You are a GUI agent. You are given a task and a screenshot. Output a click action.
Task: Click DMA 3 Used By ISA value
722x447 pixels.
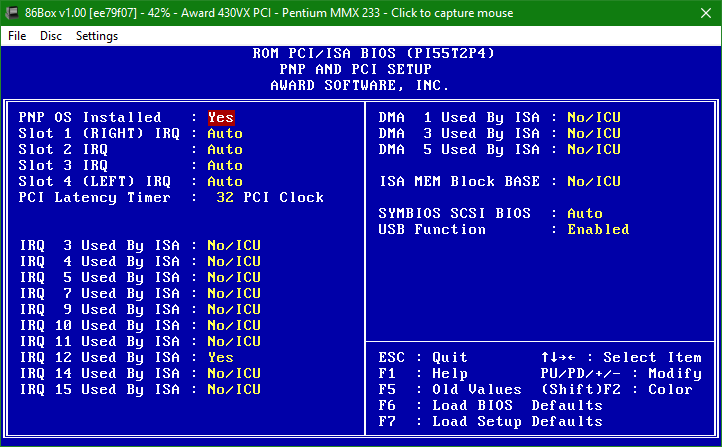[594, 134]
